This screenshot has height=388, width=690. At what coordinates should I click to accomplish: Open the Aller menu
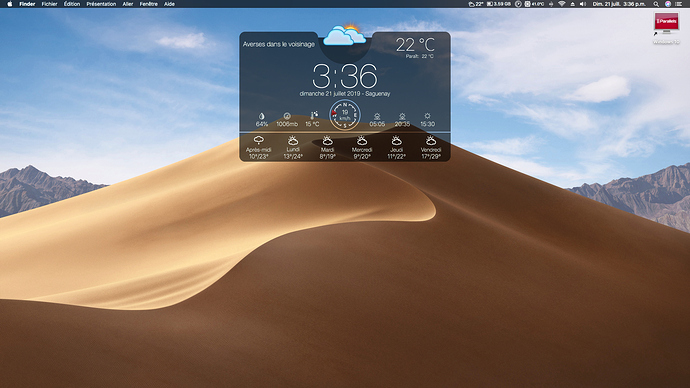pos(128,4)
